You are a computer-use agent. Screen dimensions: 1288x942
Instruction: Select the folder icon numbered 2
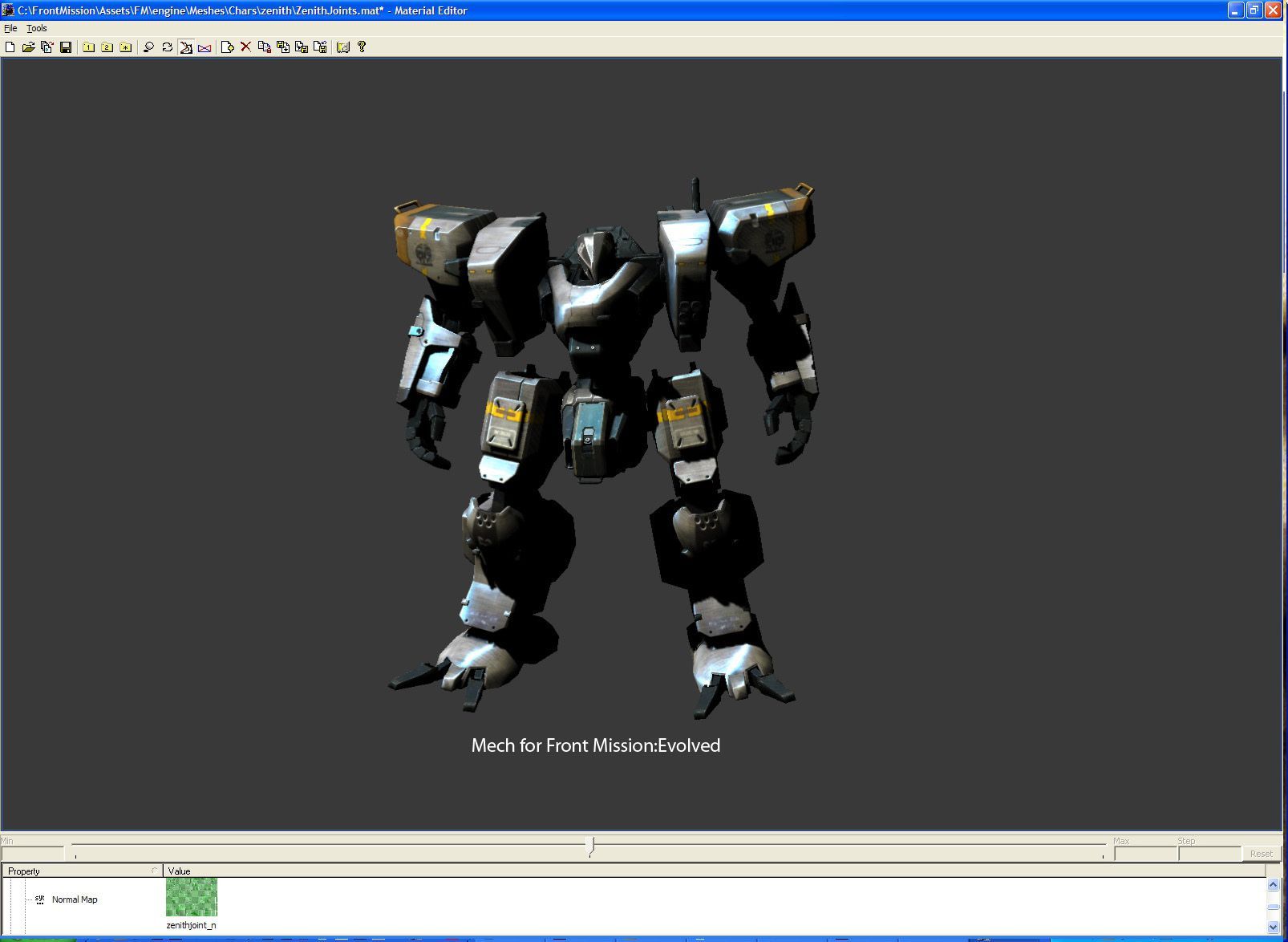click(x=107, y=47)
